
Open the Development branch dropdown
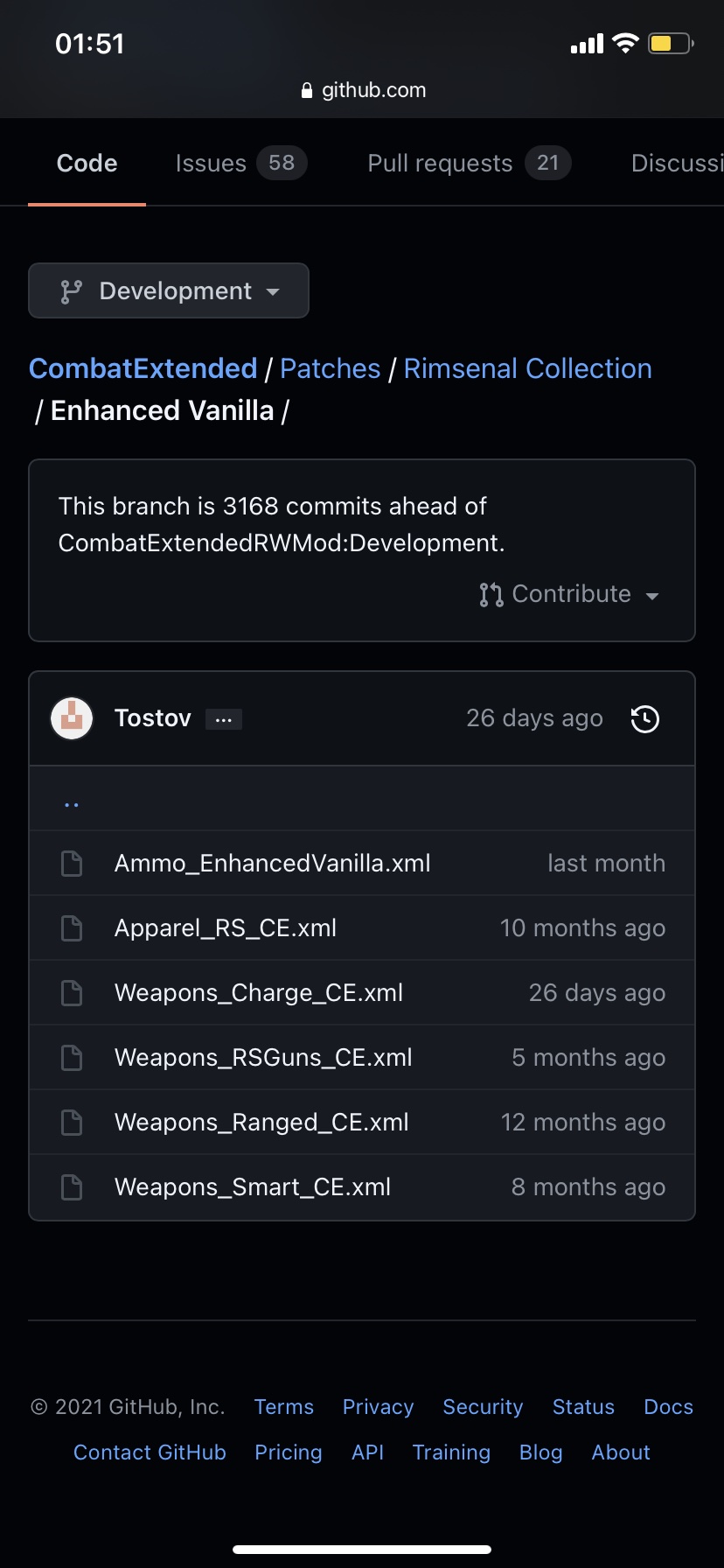point(169,290)
